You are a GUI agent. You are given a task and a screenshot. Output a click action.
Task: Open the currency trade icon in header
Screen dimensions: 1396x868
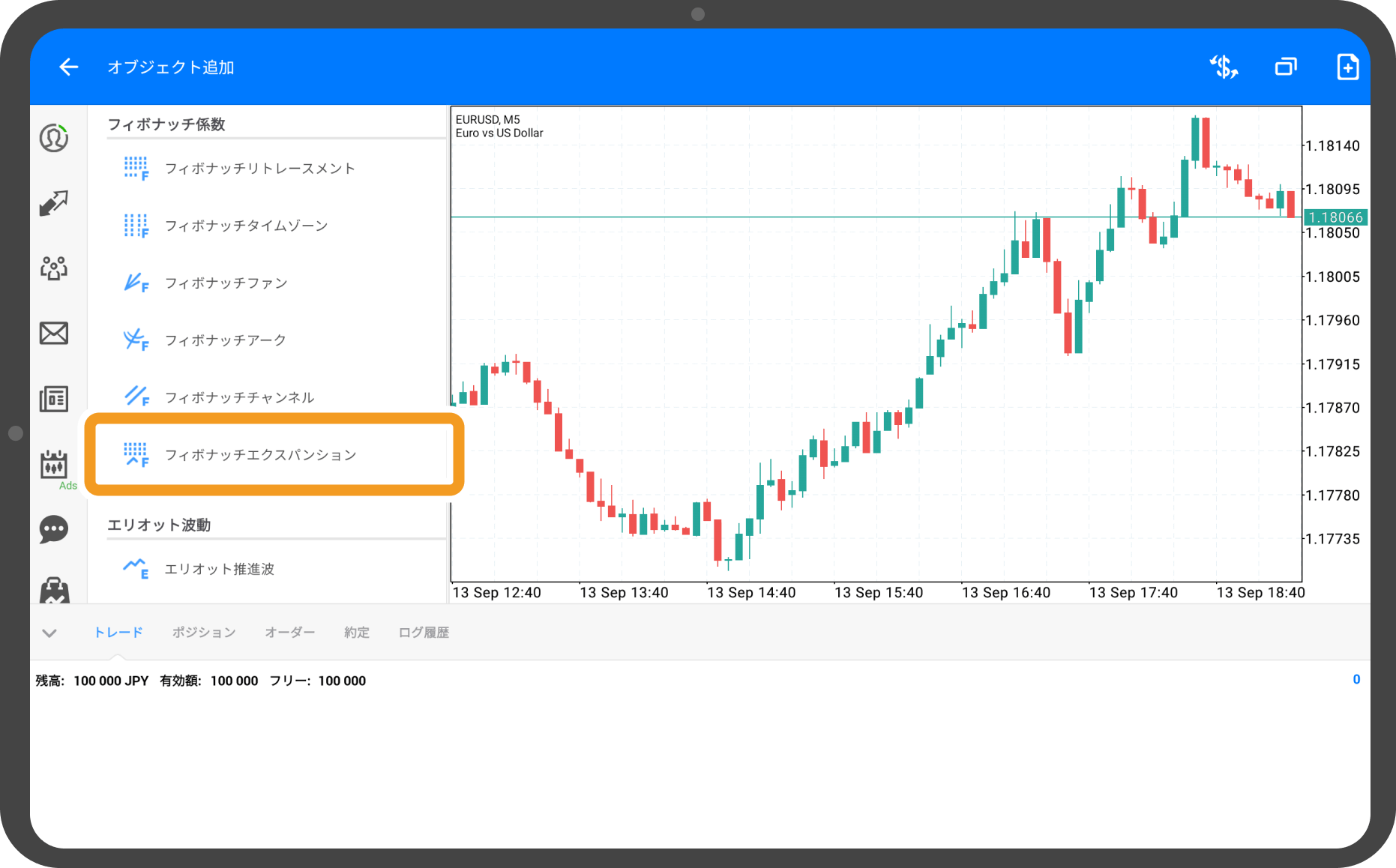click(1224, 67)
